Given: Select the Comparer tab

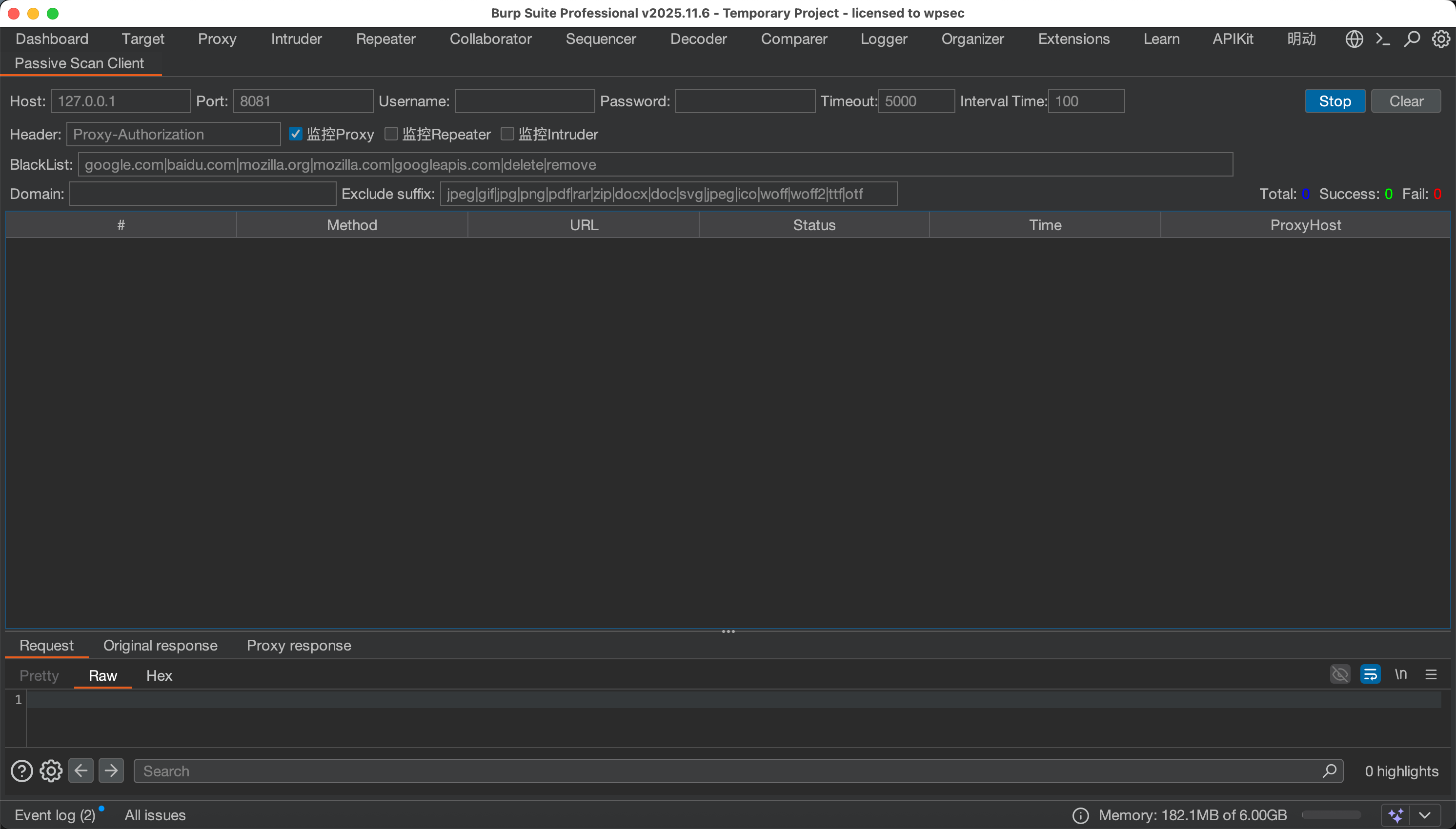Looking at the screenshot, I should (794, 39).
